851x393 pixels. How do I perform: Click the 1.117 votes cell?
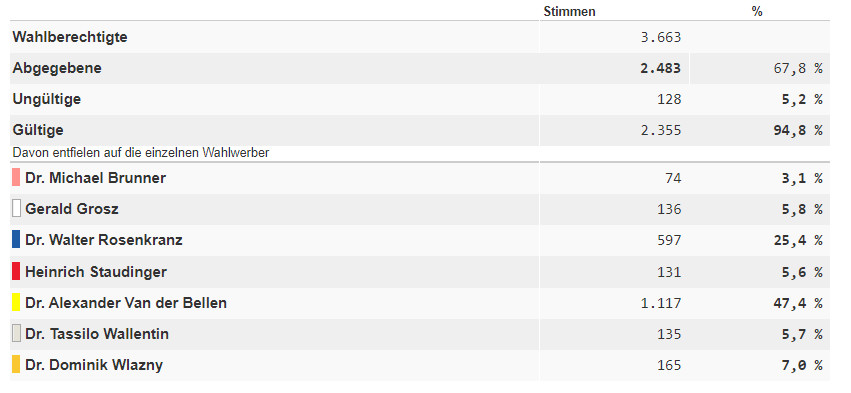point(661,303)
